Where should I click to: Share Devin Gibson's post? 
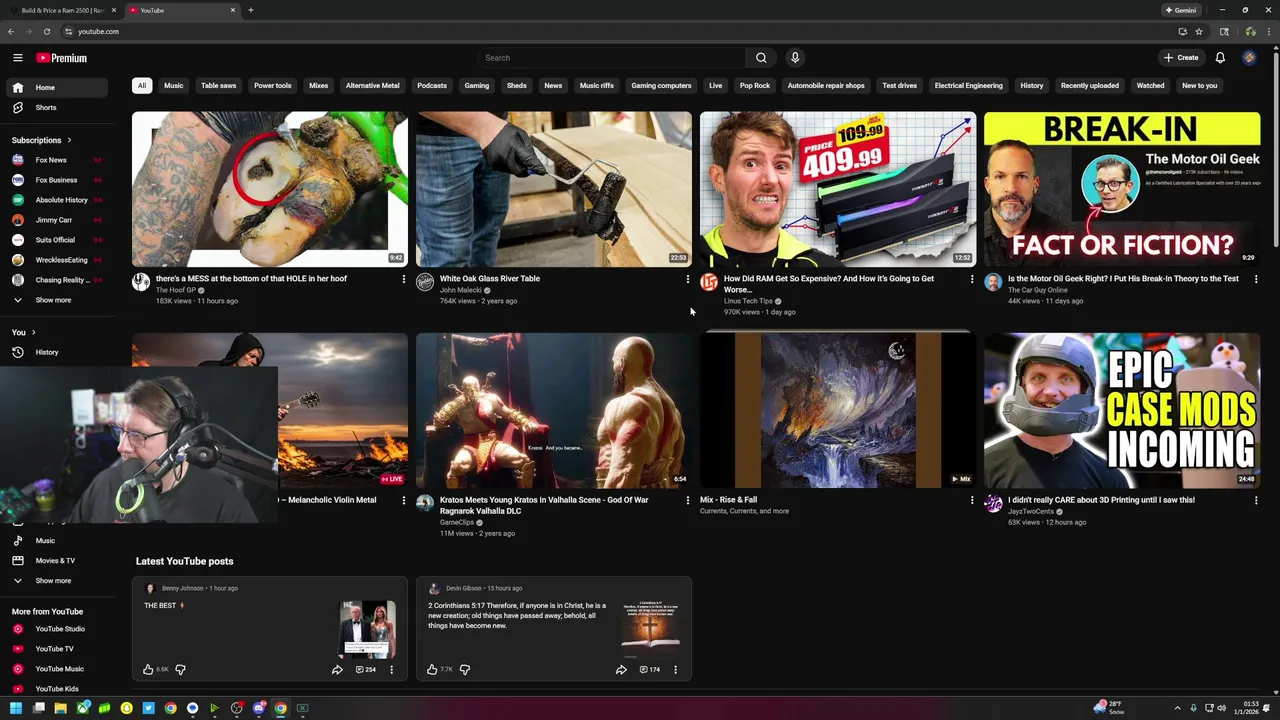[621, 669]
